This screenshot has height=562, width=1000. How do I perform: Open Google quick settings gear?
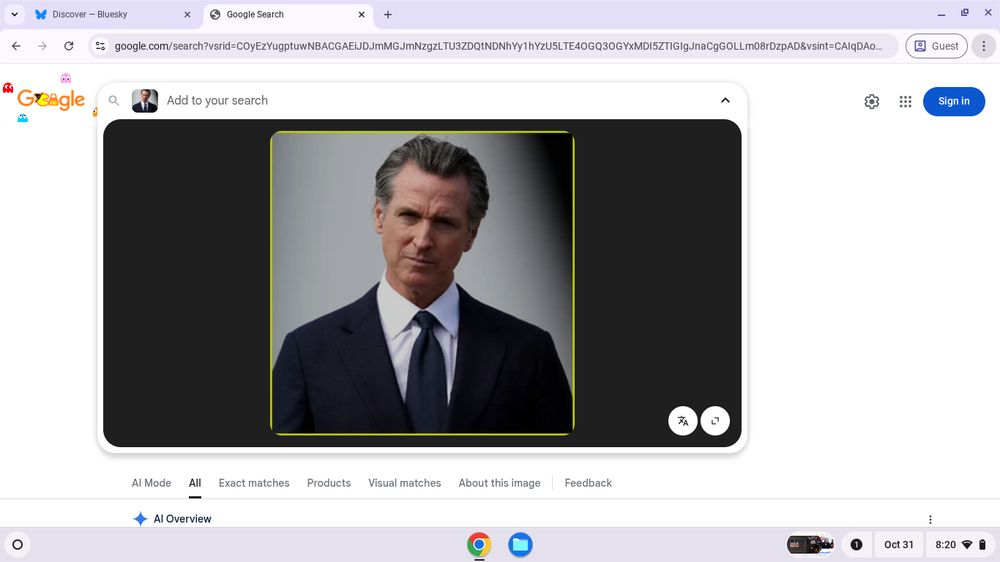click(x=872, y=101)
